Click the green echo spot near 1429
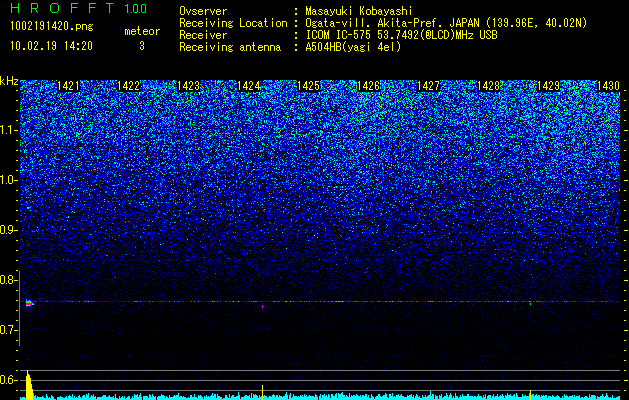This screenshot has width=629, height=400. point(530,304)
